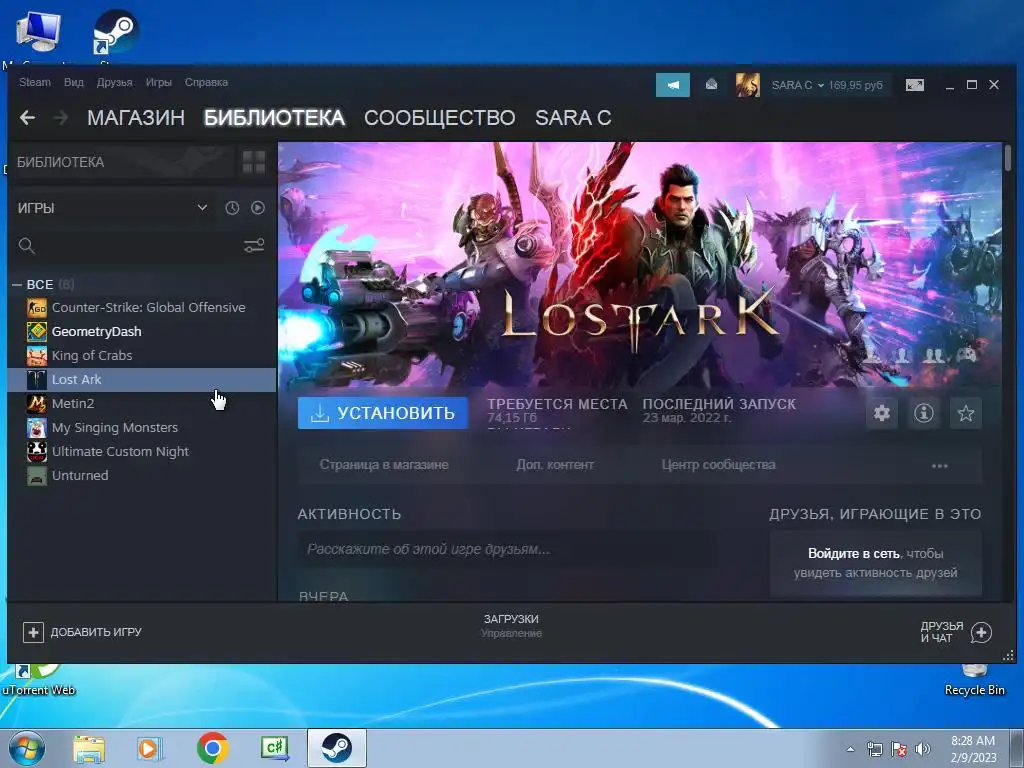The width and height of the screenshot is (1024, 768).
Task: Click the Steam announcements megaphone icon
Action: 673,85
